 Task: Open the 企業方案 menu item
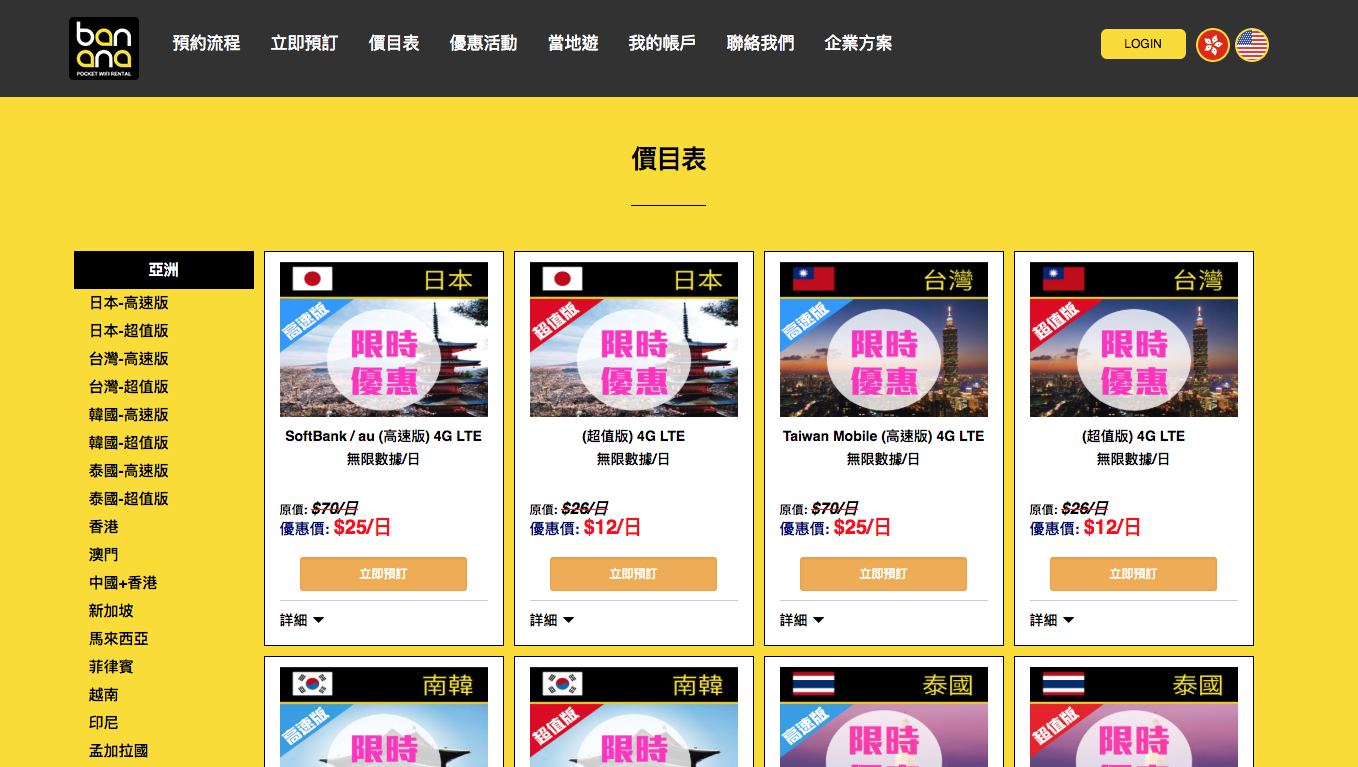(x=858, y=43)
